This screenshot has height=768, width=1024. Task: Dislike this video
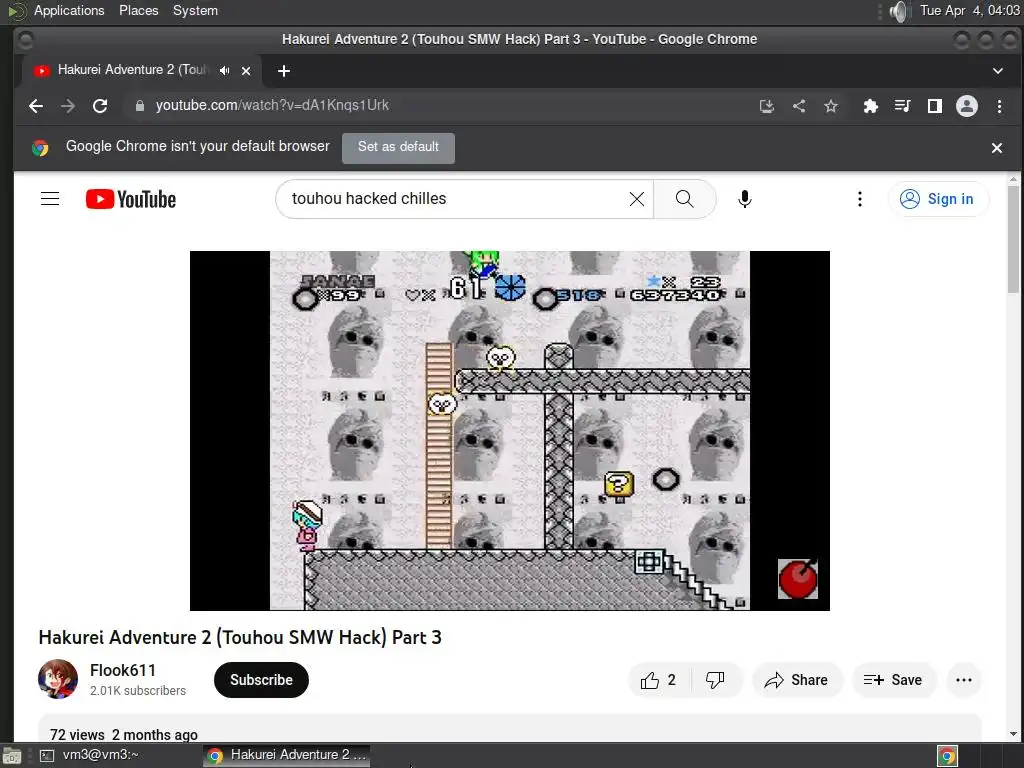pyautogui.click(x=716, y=680)
